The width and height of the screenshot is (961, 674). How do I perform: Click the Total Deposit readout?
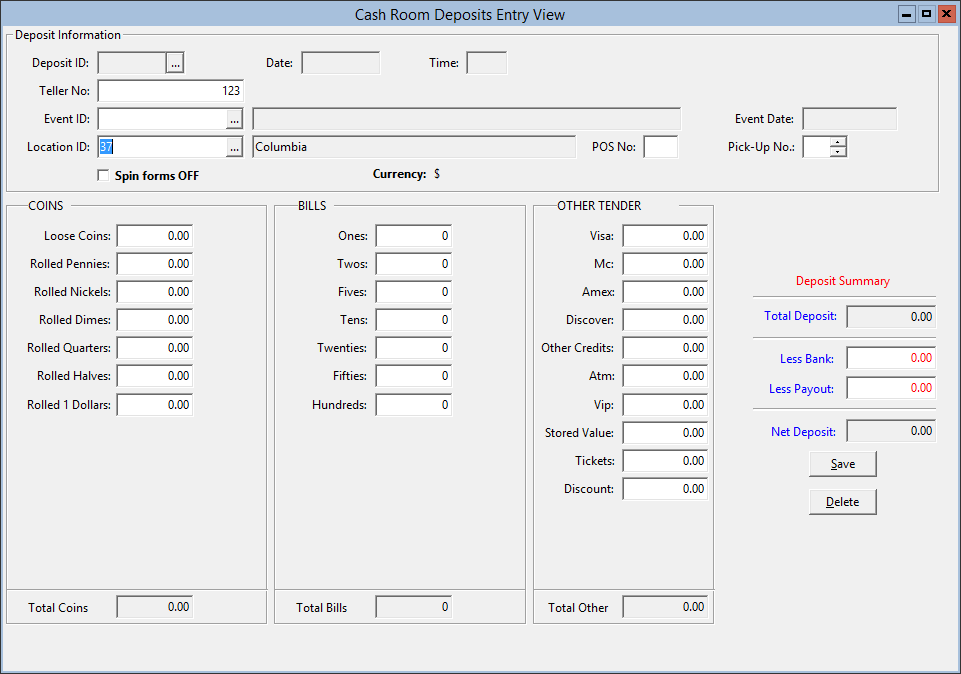click(x=891, y=317)
